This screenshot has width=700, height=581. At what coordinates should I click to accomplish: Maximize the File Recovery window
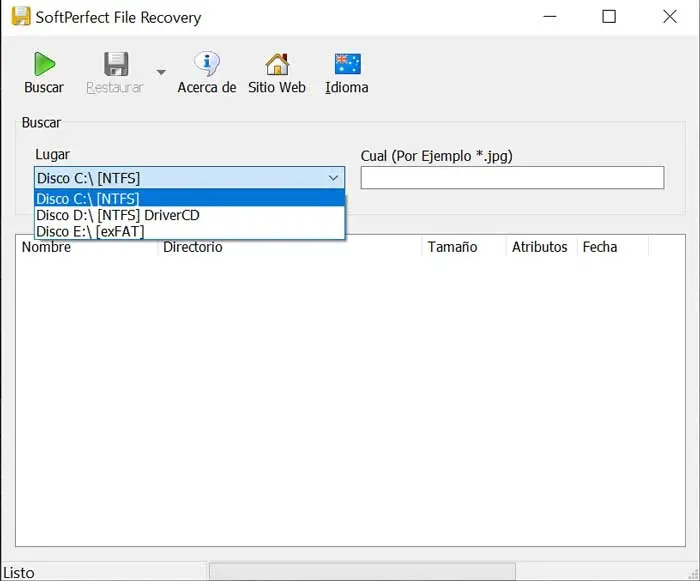[x=609, y=17]
